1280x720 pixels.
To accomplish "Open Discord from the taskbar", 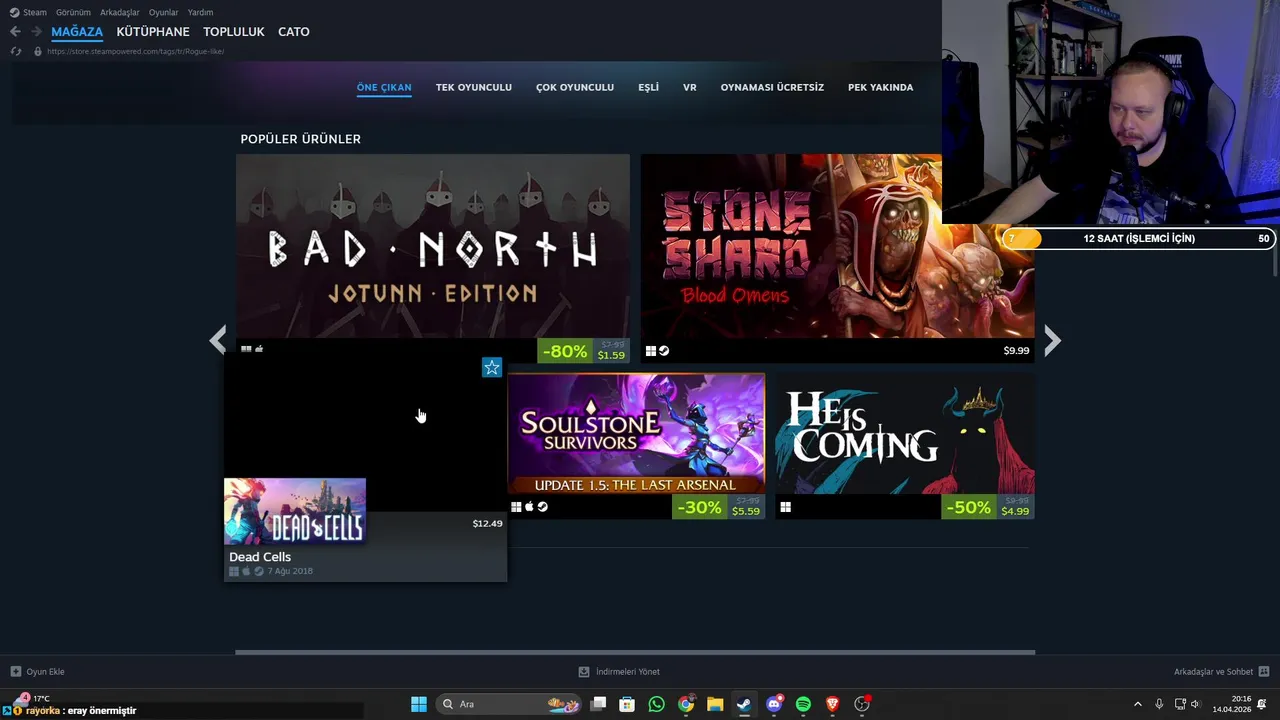I will pos(774,704).
